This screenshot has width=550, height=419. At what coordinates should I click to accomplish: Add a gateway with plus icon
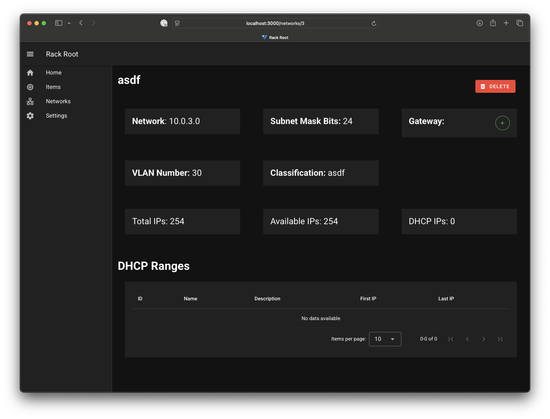pos(502,123)
